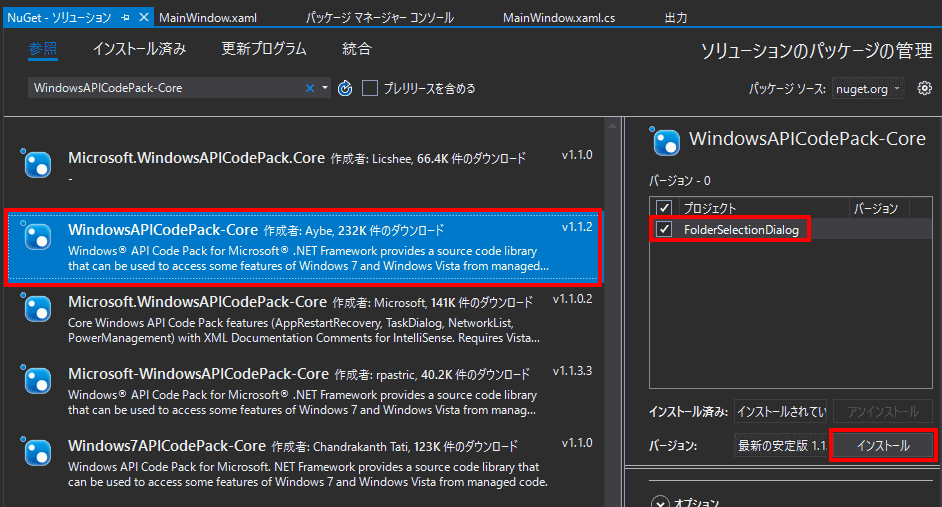This screenshot has width=942, height=507.
Task: Click the v1.1.2 version label
Action: (x=577, y=227)
